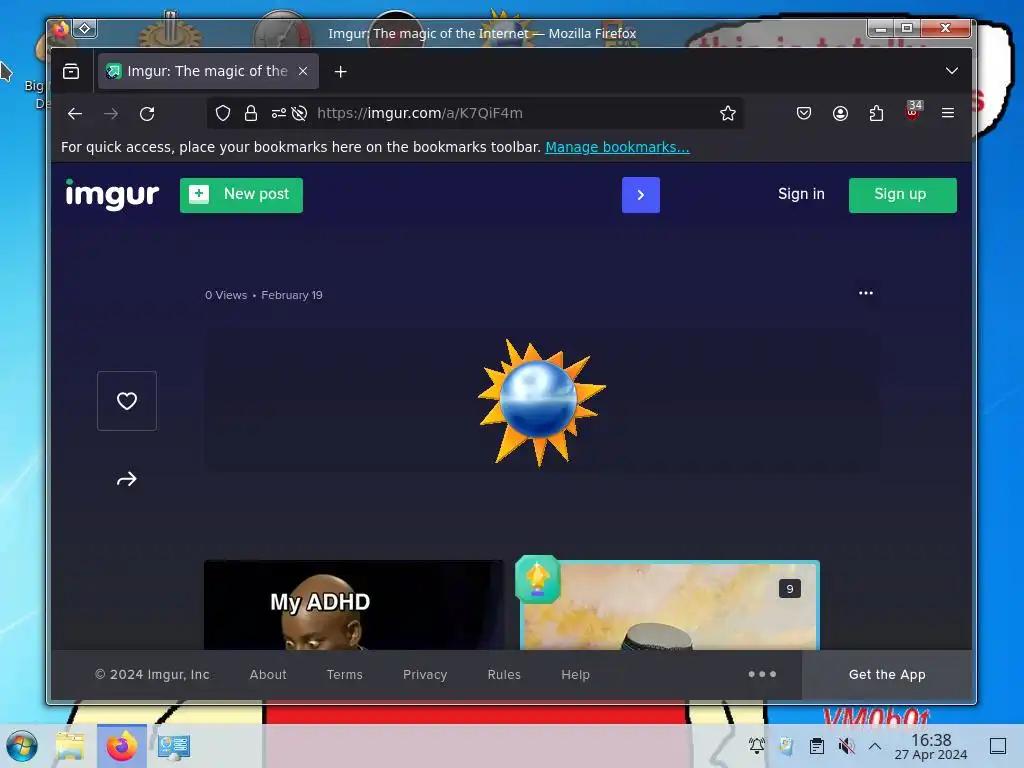Screen dimensions: 1024x768
Task: Select the 0 Views text
Action: tap(226, 295)
